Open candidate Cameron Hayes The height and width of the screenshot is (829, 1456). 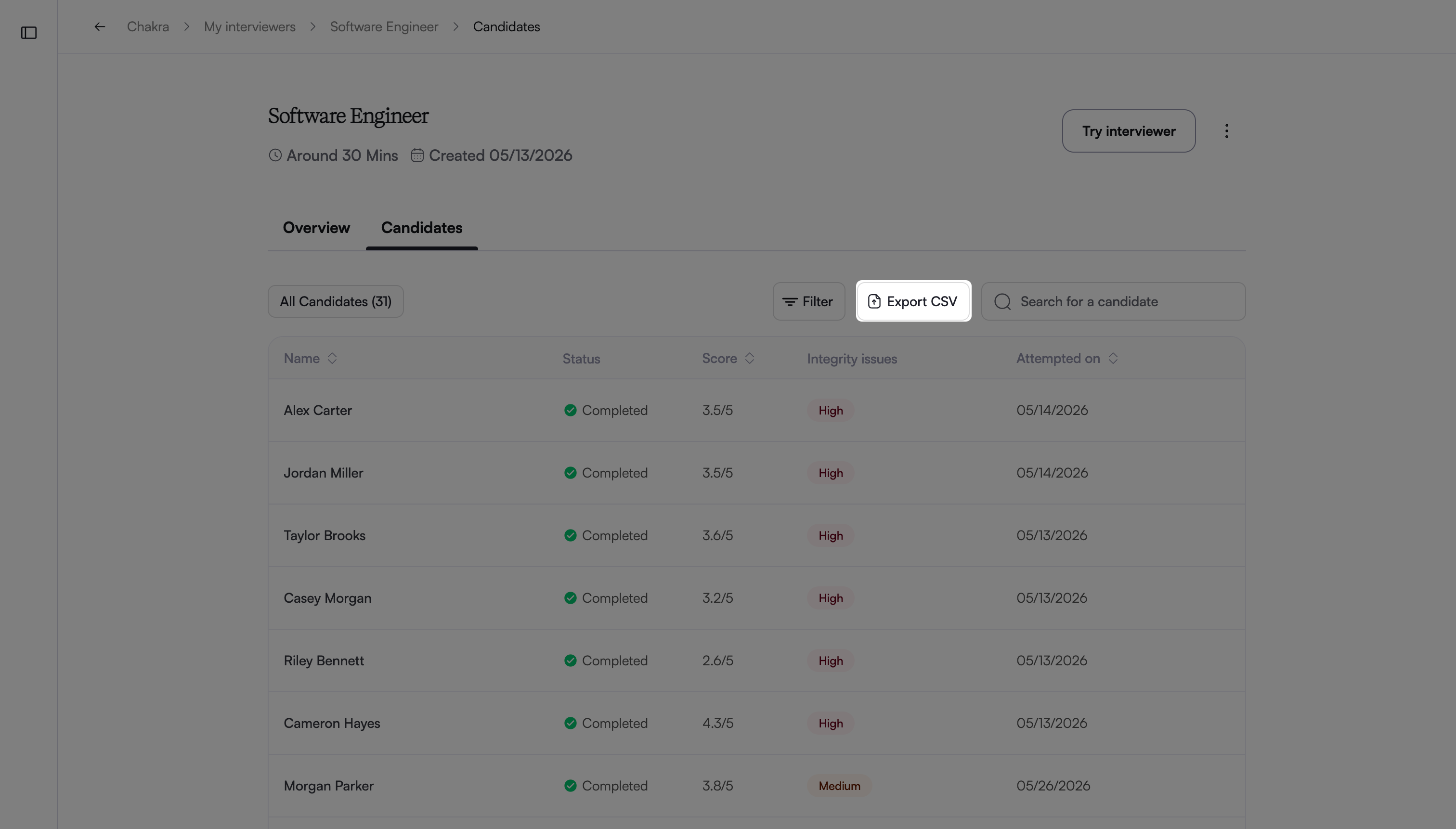[331, 723]
